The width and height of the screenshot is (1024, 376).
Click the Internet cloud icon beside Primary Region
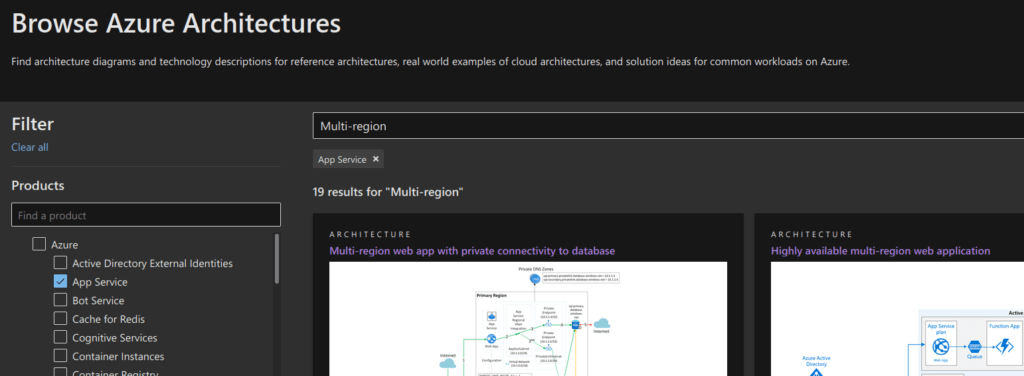601,324
